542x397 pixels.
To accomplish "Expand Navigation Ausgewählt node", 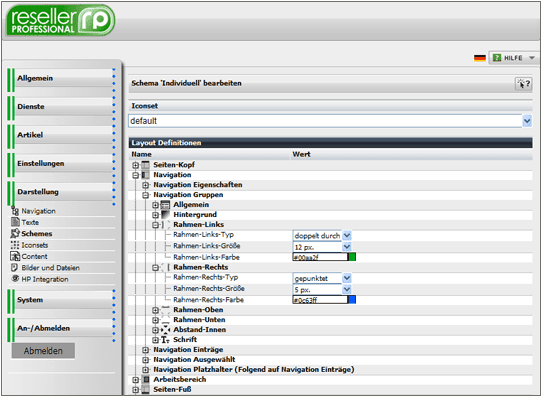I will tap(146, 360).
